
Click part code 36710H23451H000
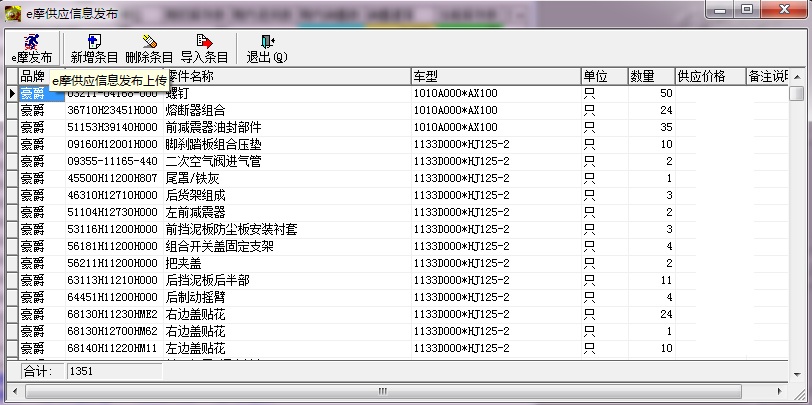(x=112, y=110)
